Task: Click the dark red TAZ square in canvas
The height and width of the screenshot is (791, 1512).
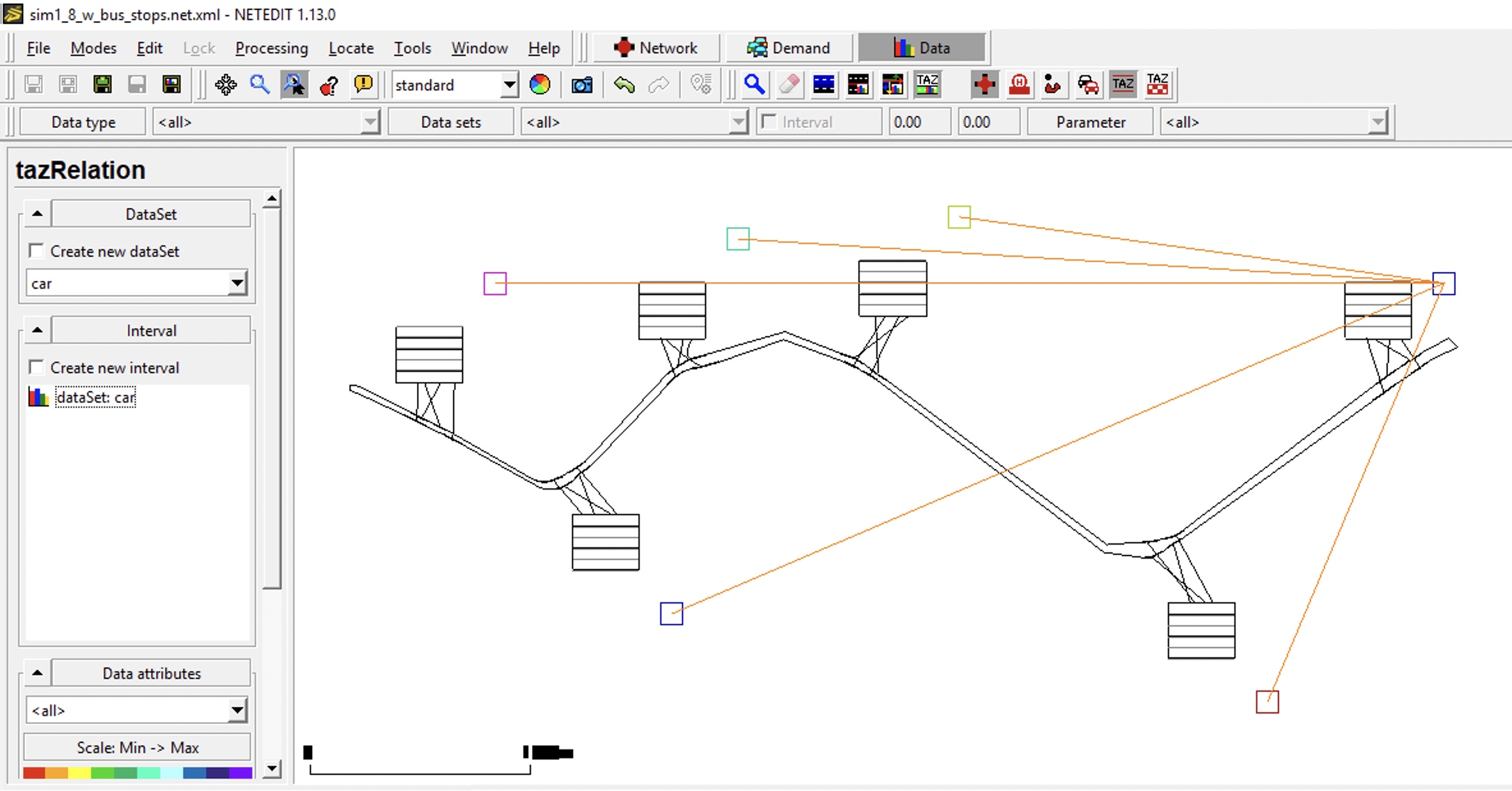Action: point(1267,701)
